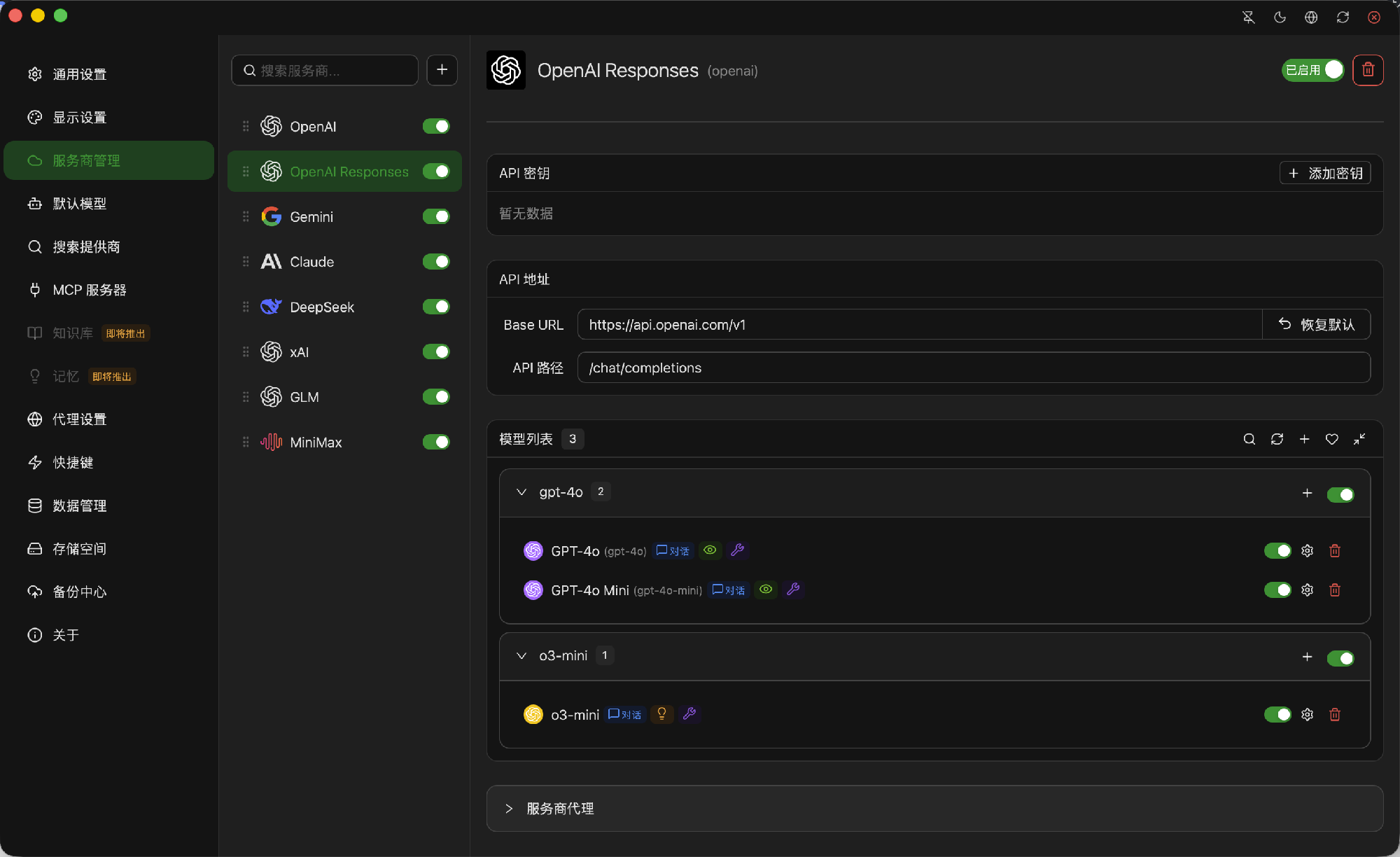The width and height of the screenshot is (1400, 857).
Task: Open the MCP 服务器 settings page
Action: [x=89, y=290]
